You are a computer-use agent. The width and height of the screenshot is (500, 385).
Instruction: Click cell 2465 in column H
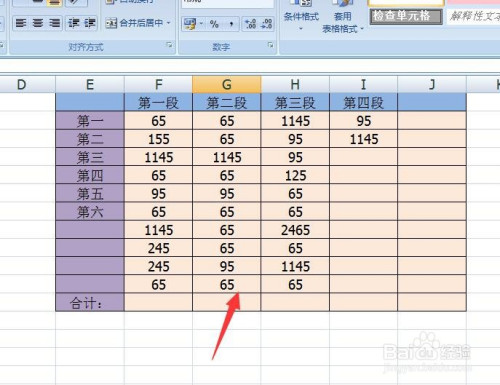(x=295, y=230)
